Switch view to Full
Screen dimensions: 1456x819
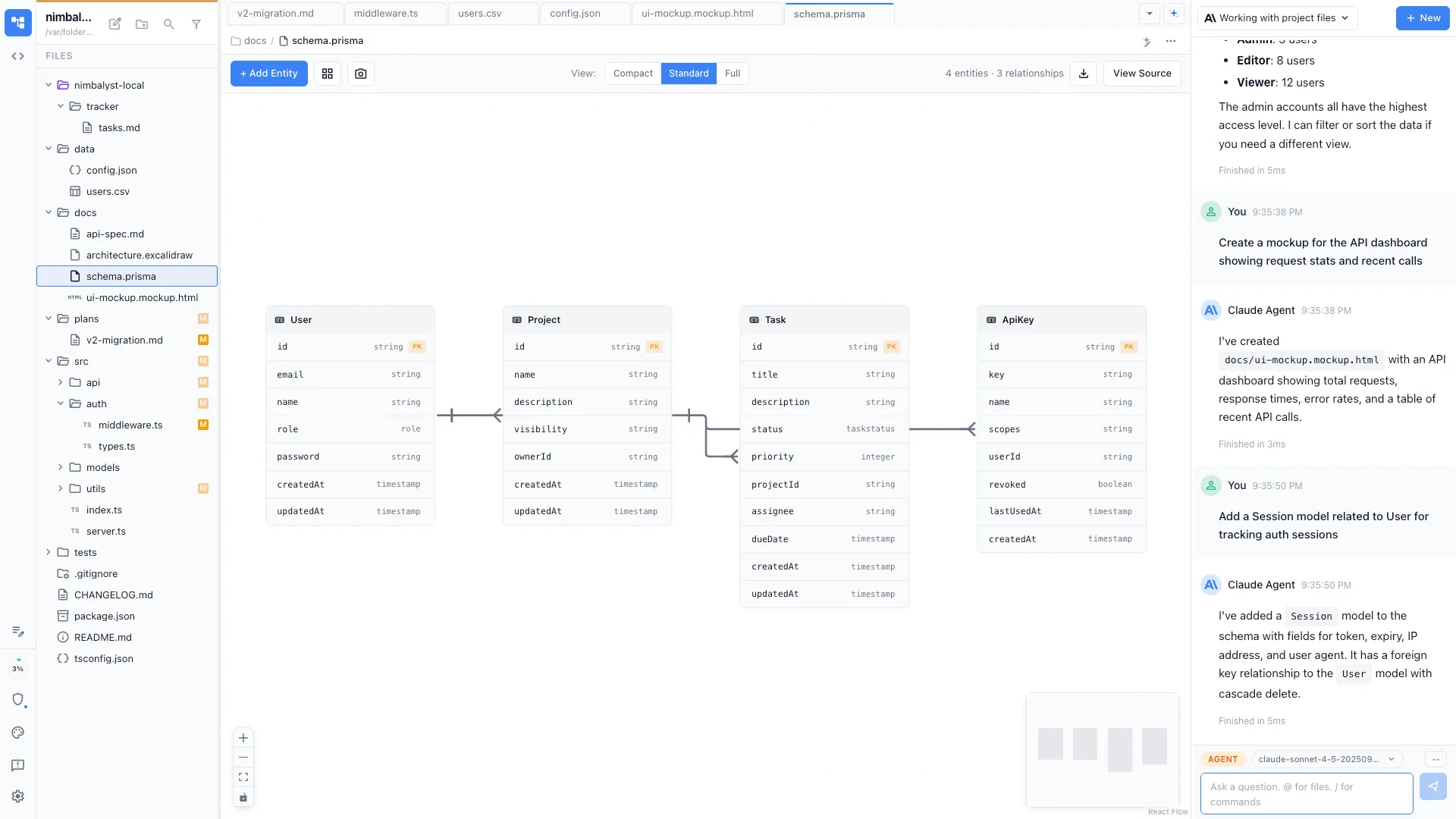[732, 73]
